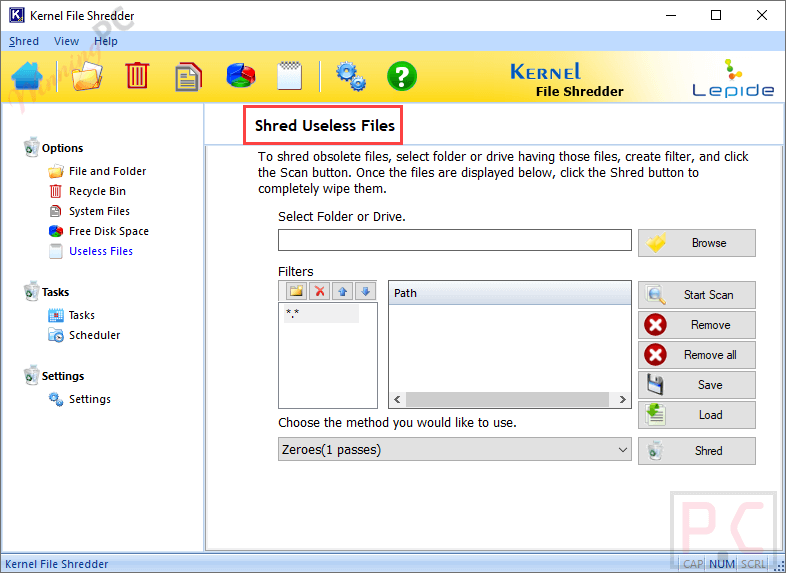Click the Useless Files notepad toolbar icon
The width and height of the screenshot is (786, 573).
click(289, 76)
